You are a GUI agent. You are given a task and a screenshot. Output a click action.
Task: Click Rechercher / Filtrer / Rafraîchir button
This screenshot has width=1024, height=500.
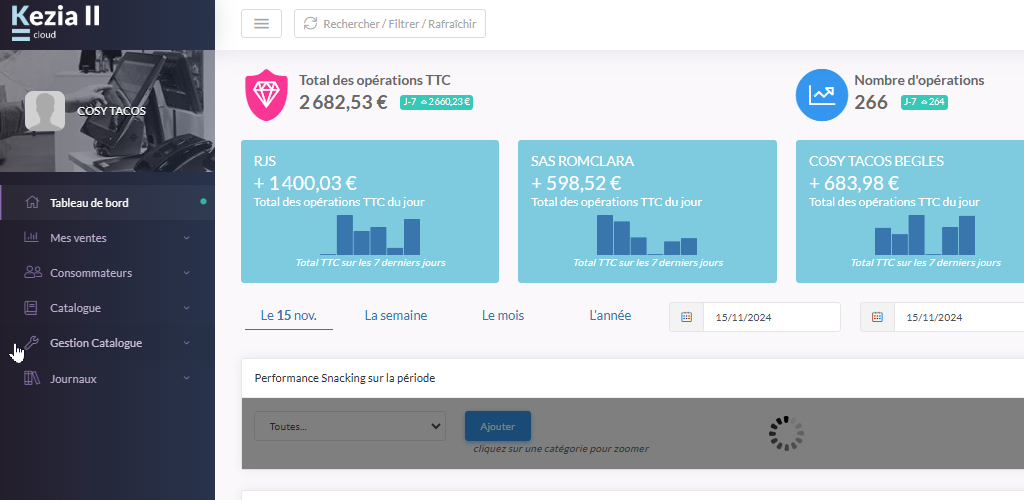click(x=390, y=24)
